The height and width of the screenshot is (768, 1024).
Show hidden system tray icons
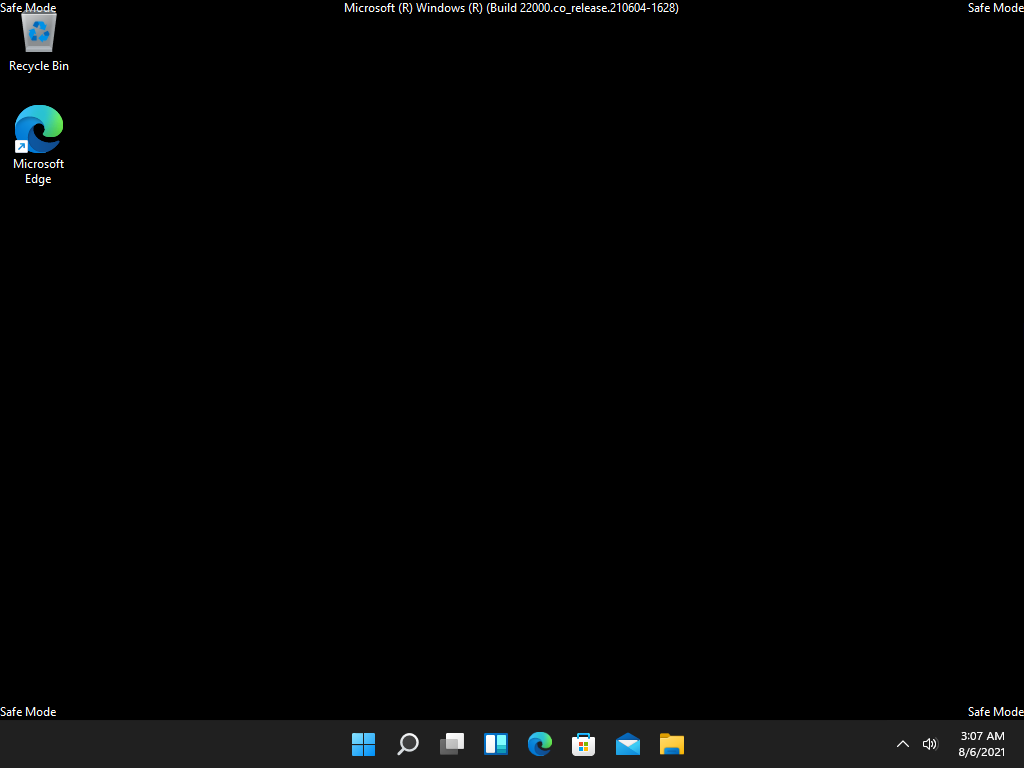click(x=903, y=744)
